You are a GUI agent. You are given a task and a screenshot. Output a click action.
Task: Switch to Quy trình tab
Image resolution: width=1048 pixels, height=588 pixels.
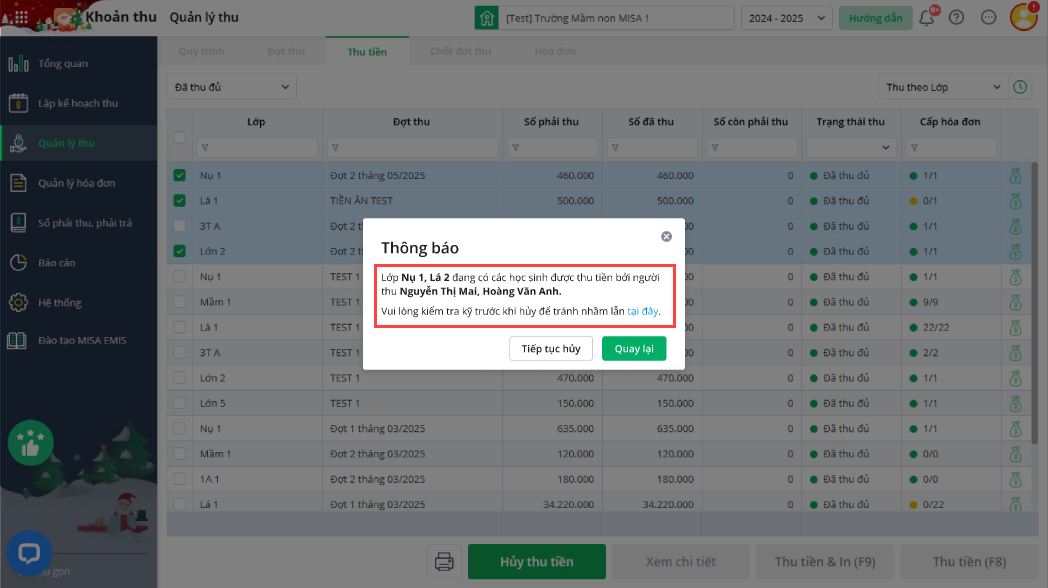(x=201, y=51)
